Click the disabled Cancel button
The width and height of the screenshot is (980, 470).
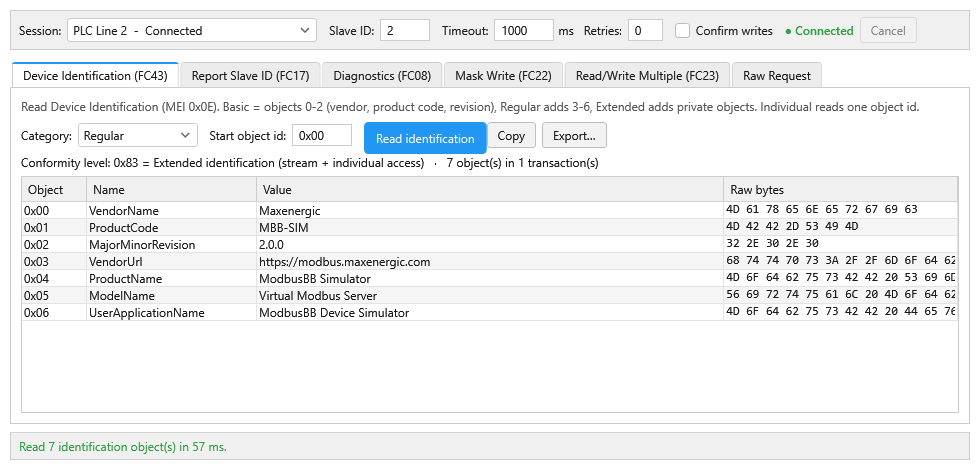pos(888,31)
